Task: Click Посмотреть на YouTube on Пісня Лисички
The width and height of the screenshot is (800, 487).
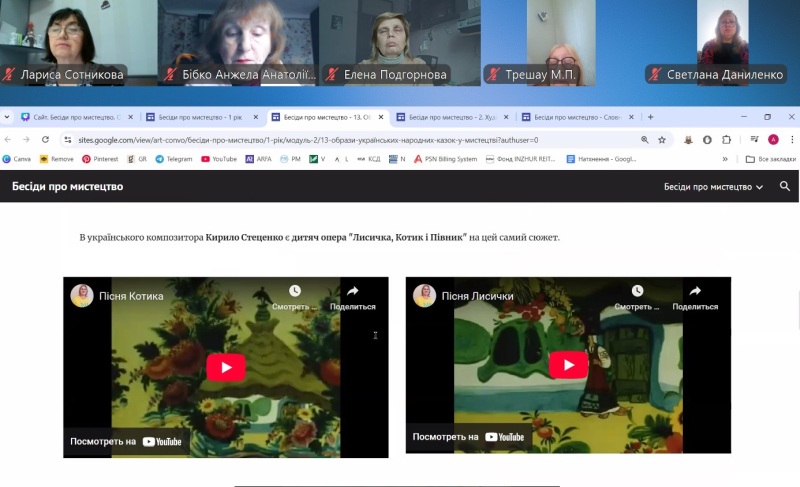Action: (x=468, y=437)
